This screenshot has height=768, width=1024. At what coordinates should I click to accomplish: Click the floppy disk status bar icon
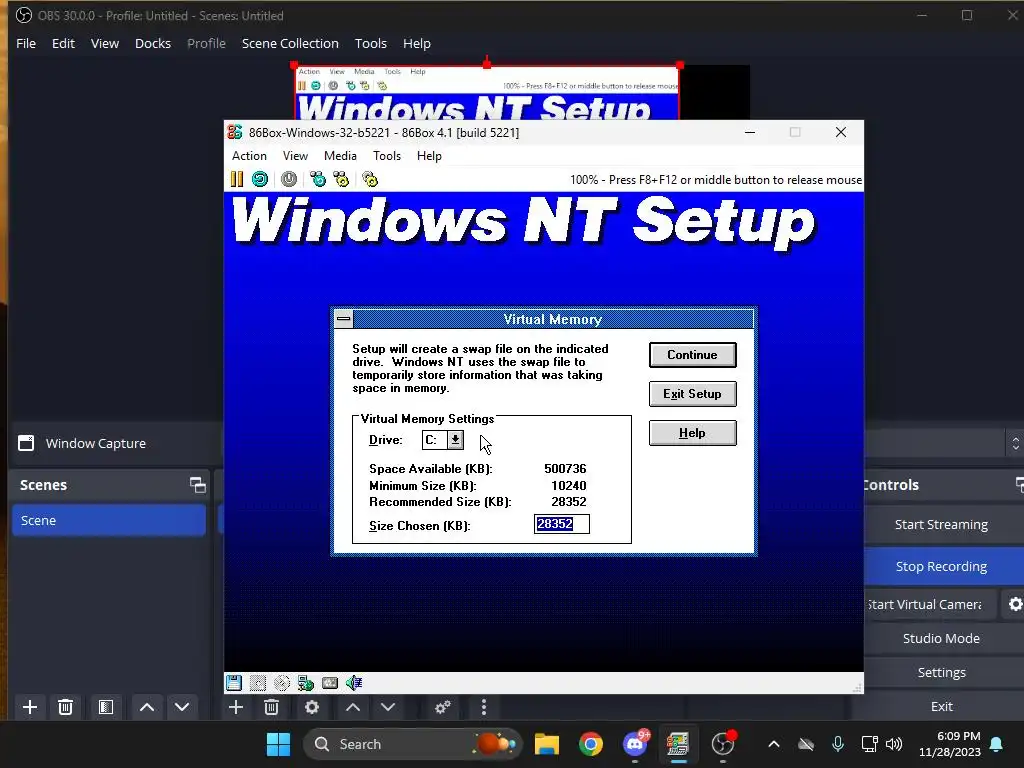point(234,683)
